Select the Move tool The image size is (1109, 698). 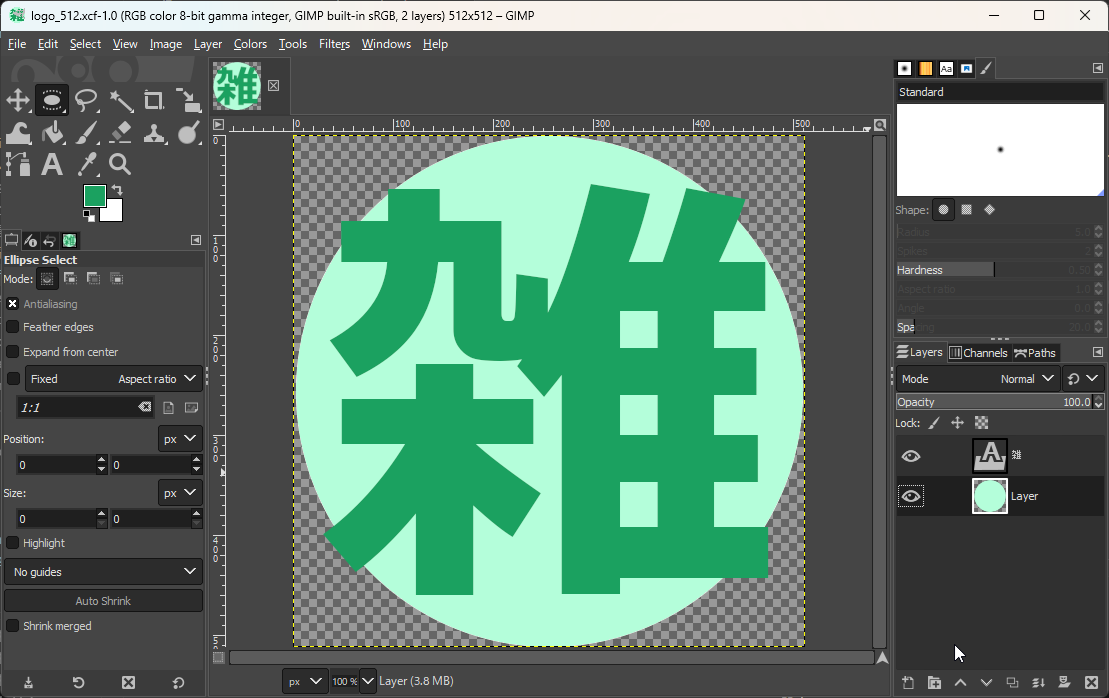coord(18,101)
